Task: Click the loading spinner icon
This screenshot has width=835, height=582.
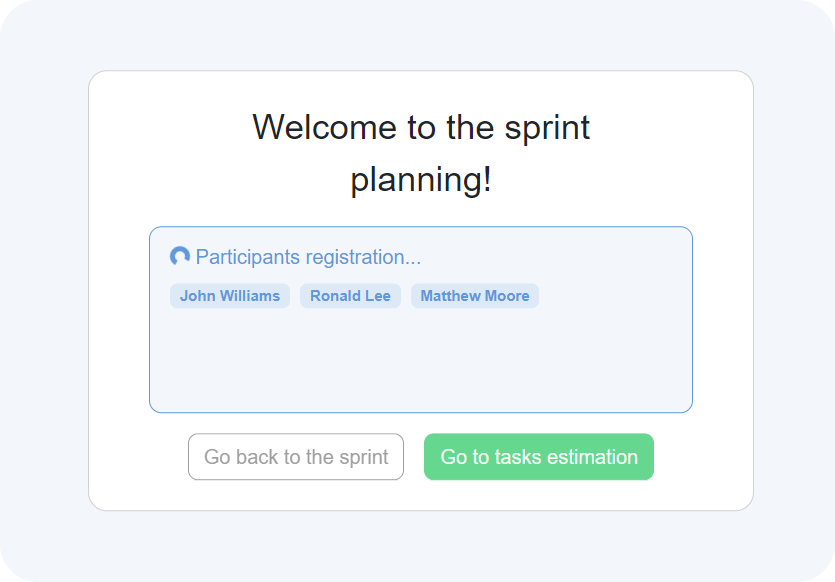Action: [180, 257]
